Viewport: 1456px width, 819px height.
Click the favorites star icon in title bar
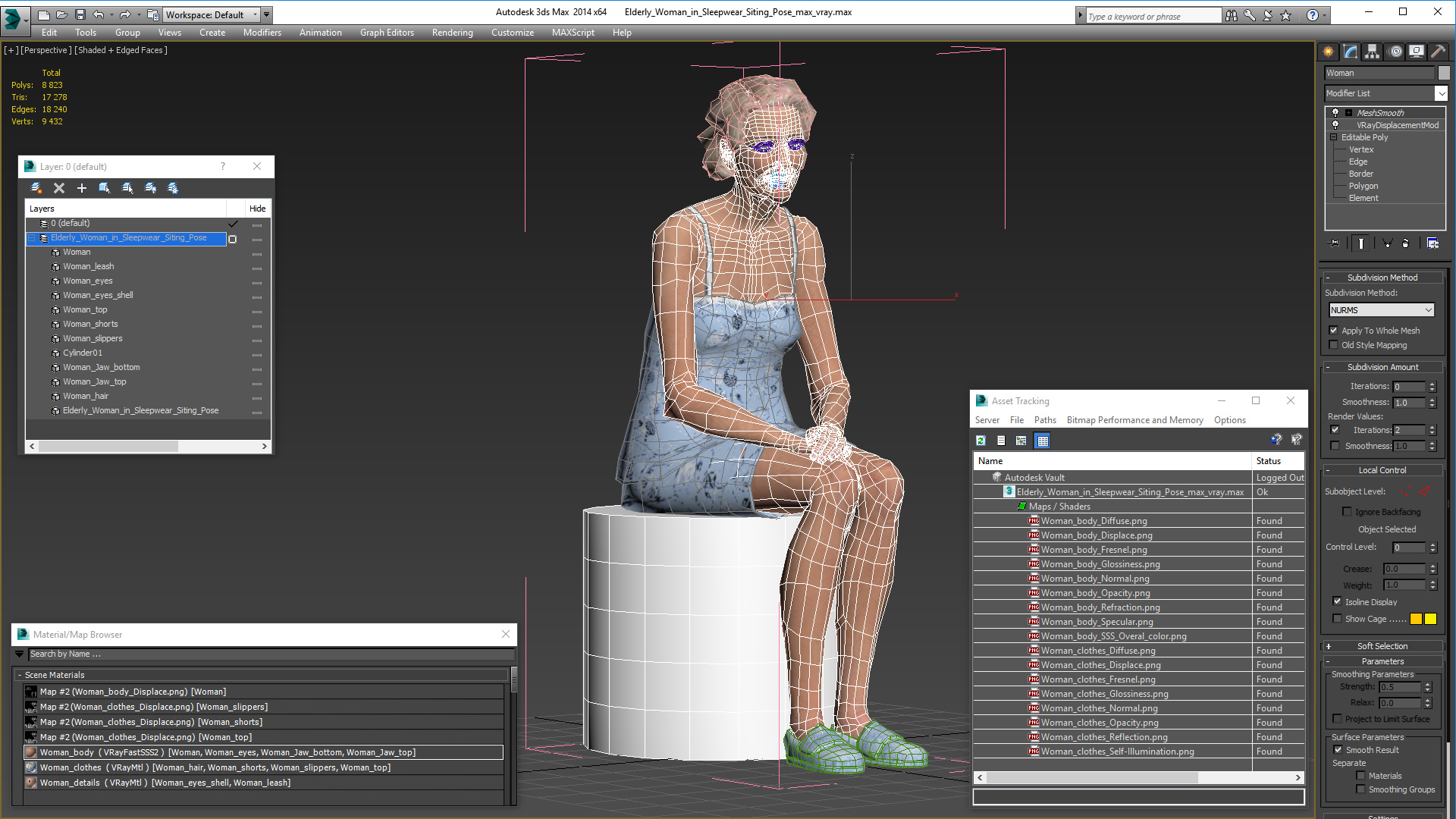pyautogui.click(x=1286, y=15)
